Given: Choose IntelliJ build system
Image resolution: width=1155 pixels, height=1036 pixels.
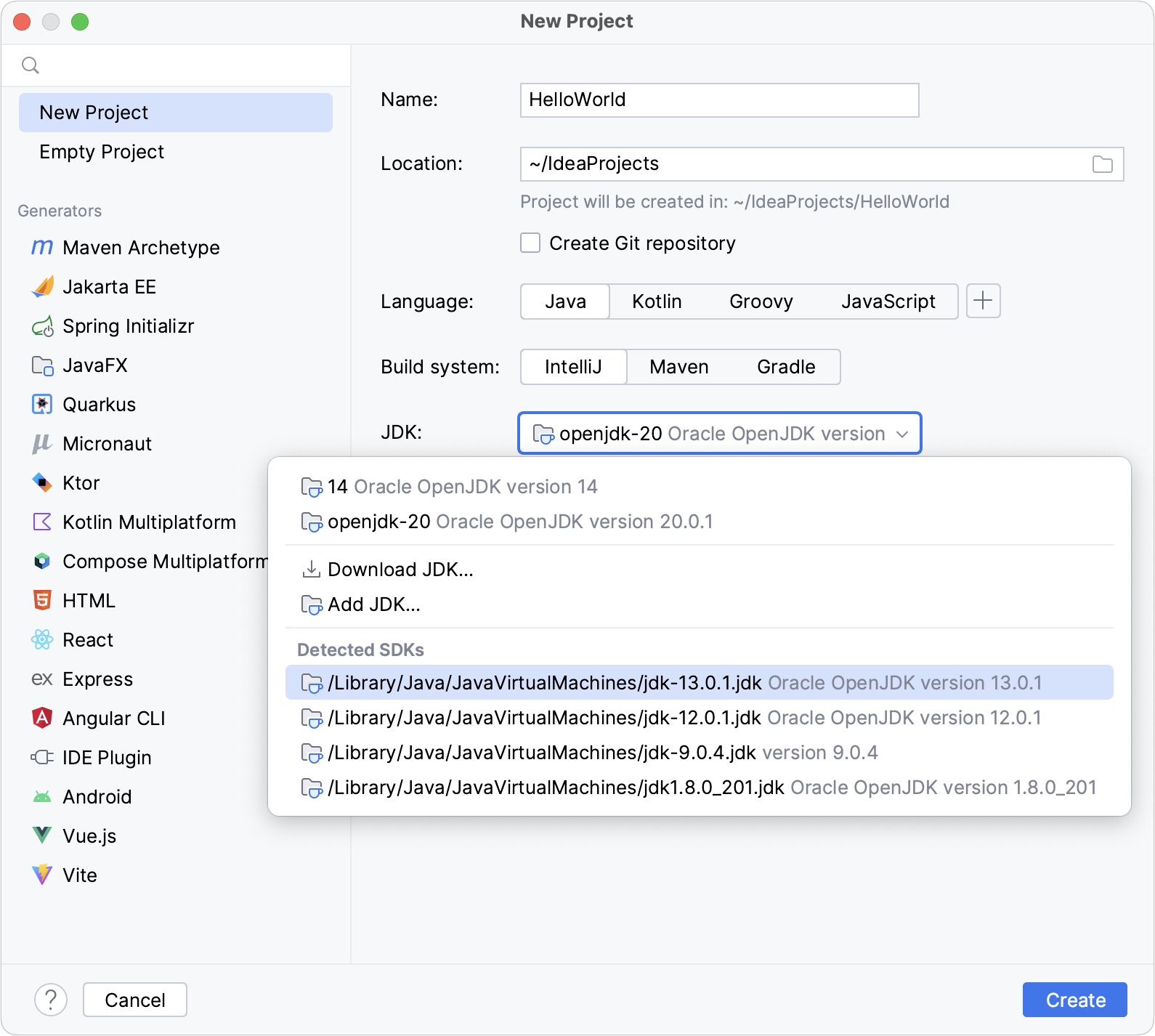Looking at the screenshot, I should 574,367.
